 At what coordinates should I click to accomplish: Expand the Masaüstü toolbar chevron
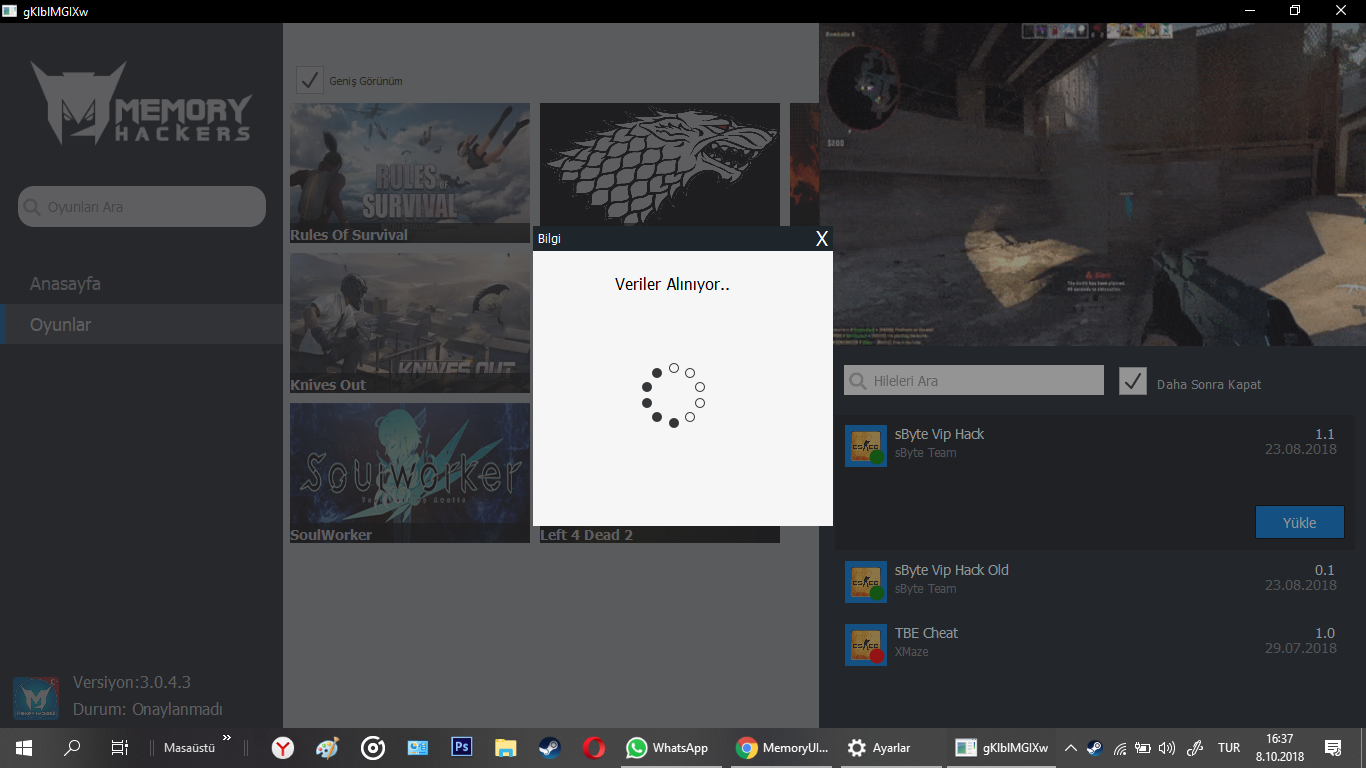click(x=226, y=739)
